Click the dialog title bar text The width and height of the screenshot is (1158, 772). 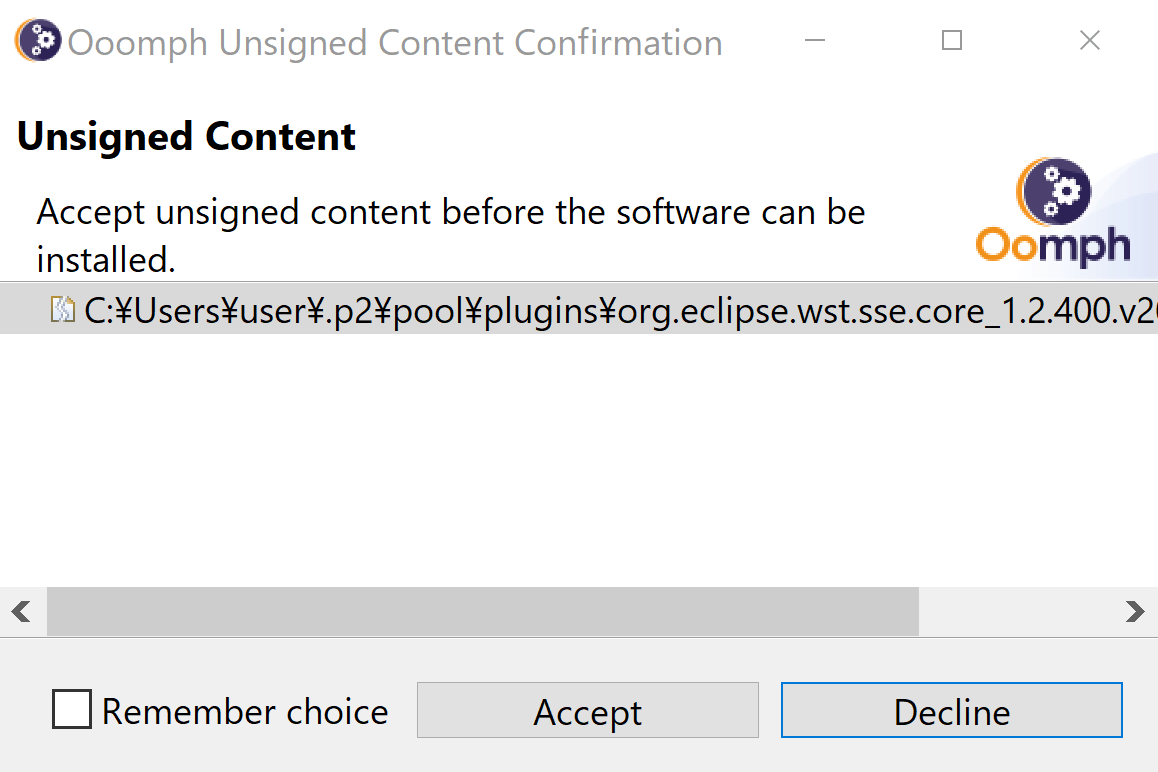pos(395,42)
